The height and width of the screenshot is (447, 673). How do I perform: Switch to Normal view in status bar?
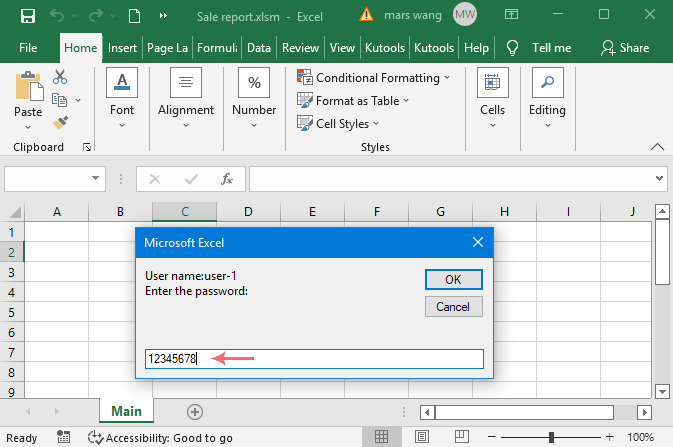coord(382,438)
